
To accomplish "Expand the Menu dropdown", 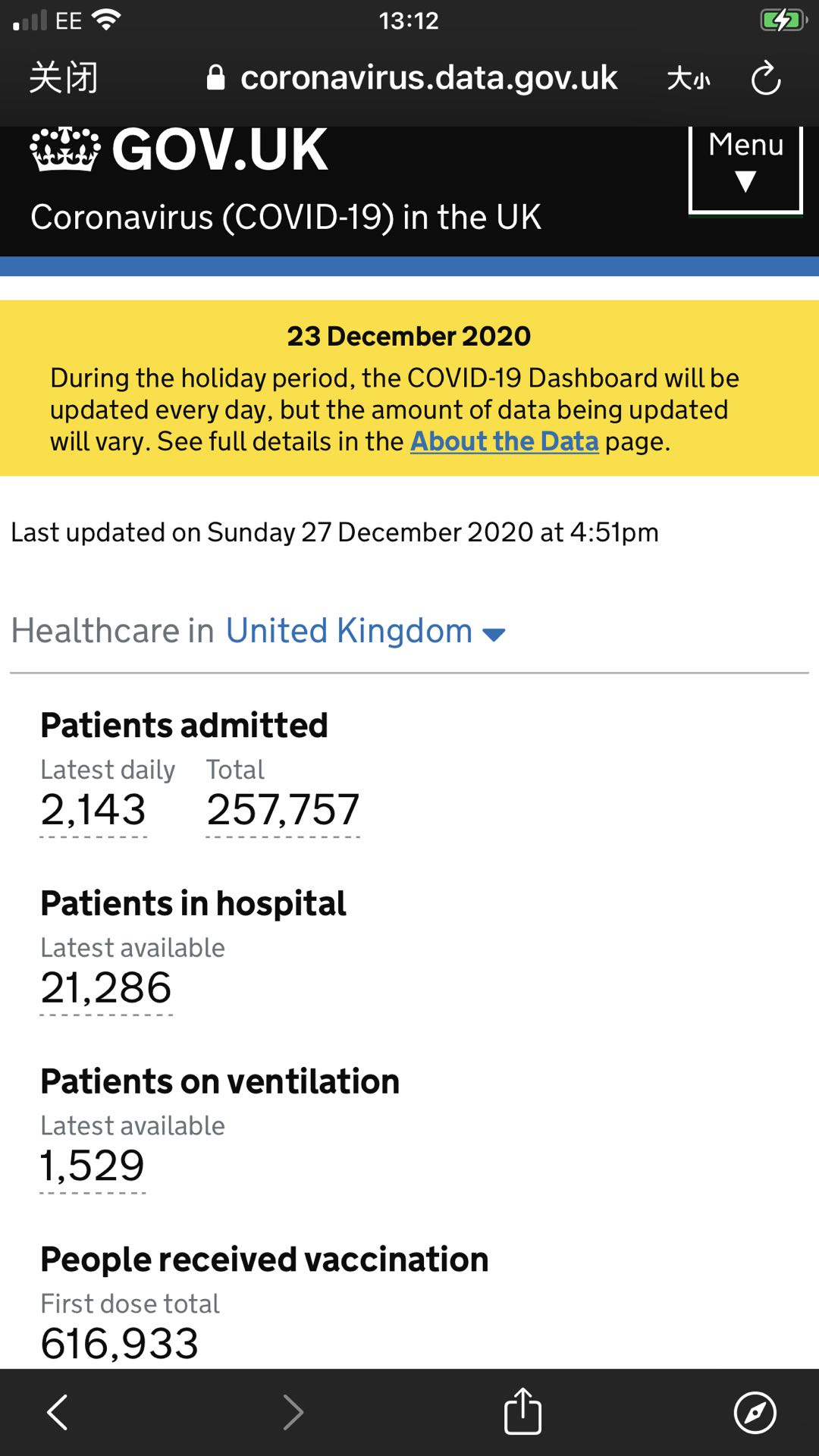I will 745,167.
